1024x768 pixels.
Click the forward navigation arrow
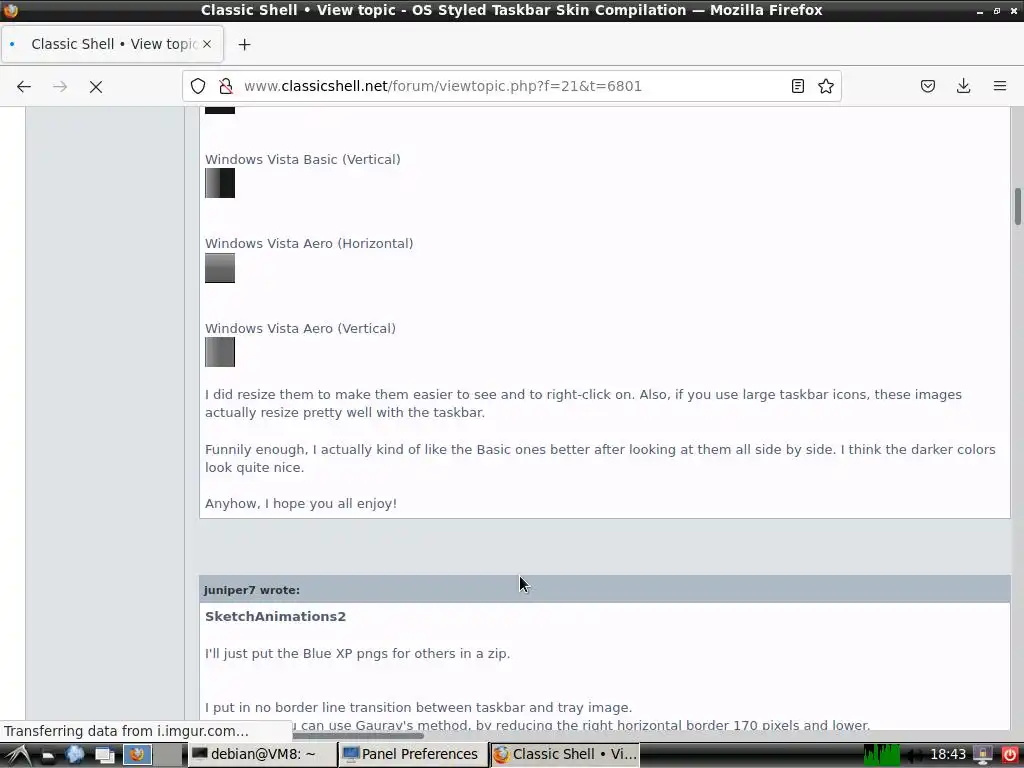pos(60,86)
